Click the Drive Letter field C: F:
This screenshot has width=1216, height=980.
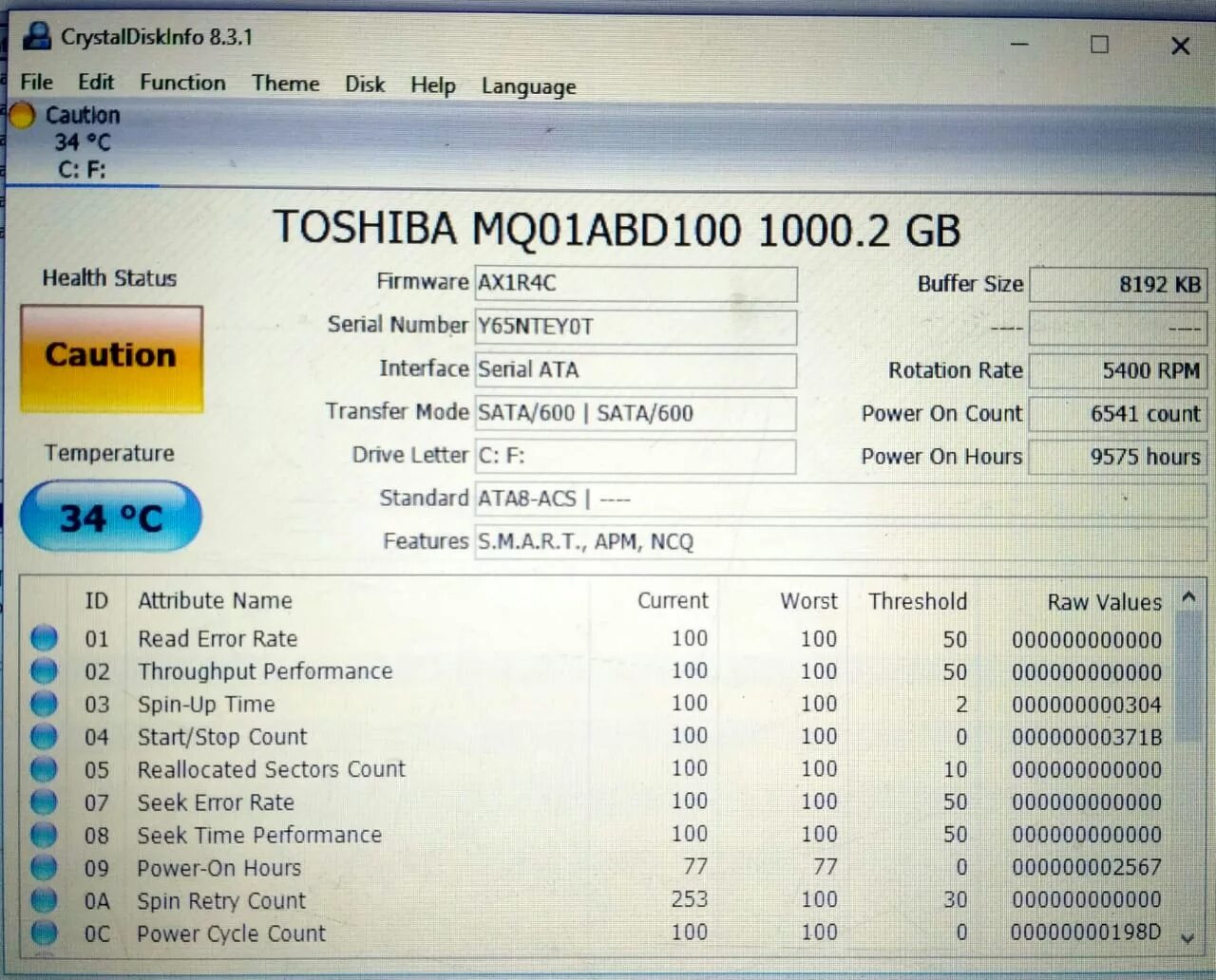636,456
